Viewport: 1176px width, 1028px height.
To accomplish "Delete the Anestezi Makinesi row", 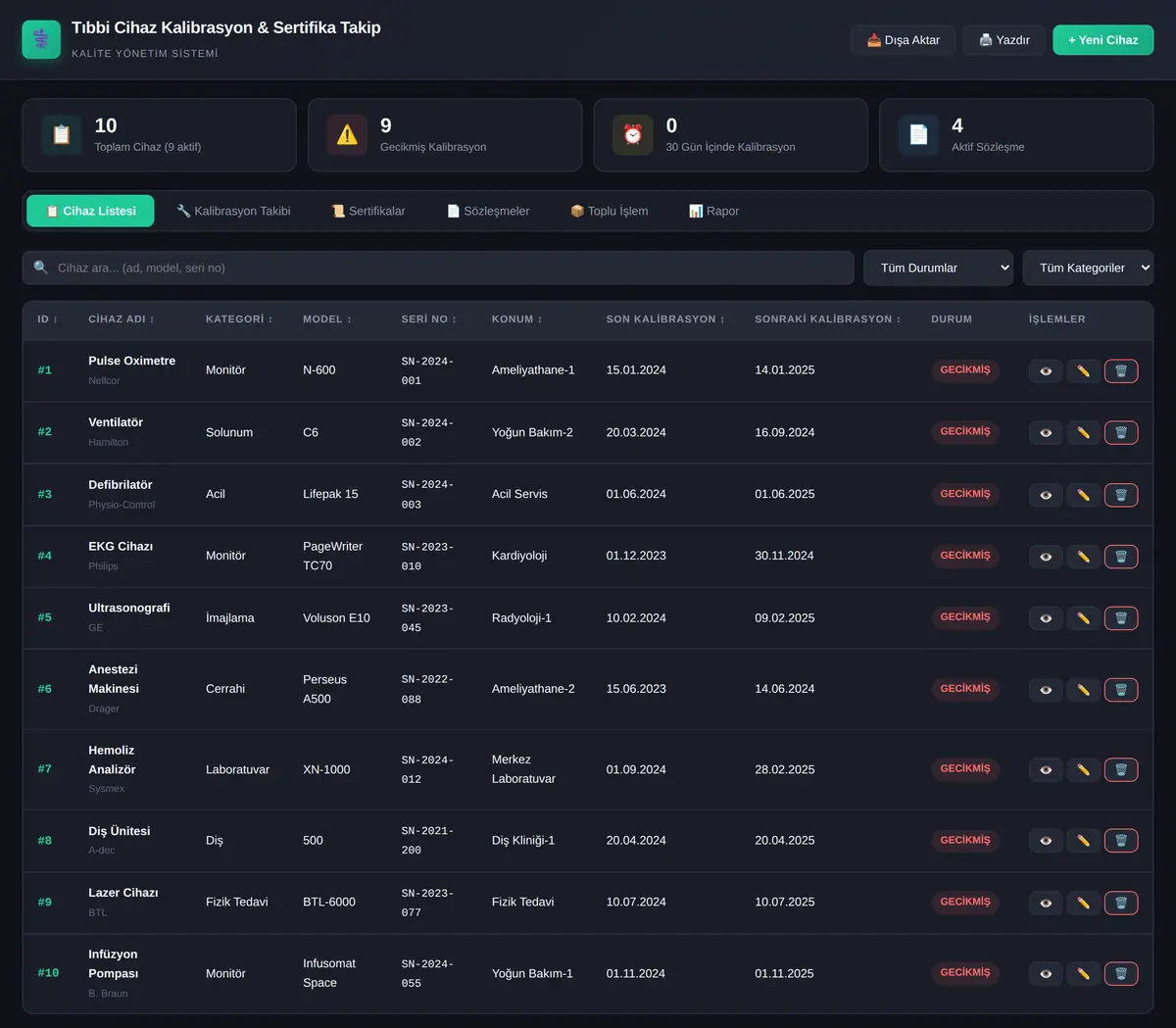I will point(1121,690).
